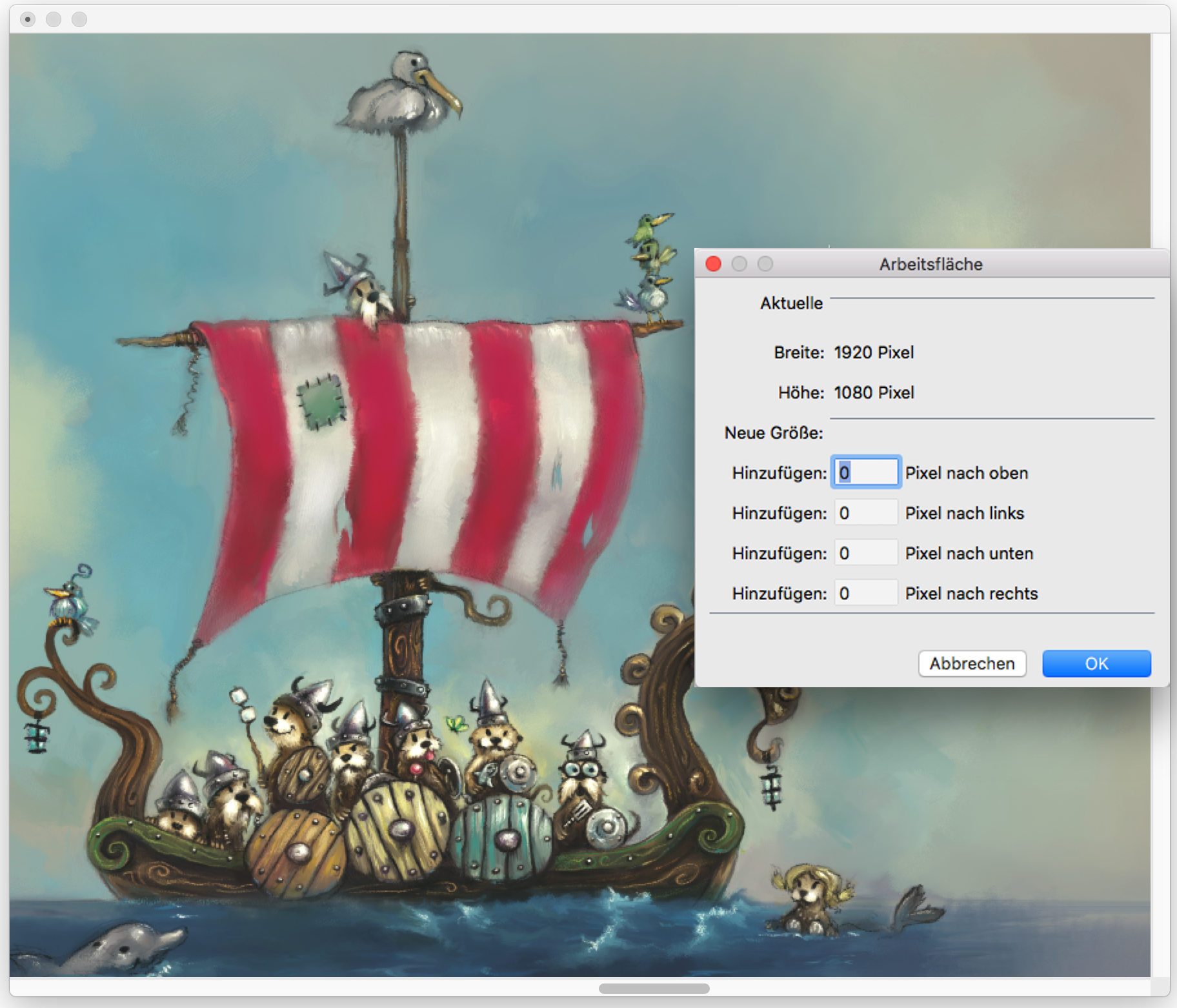The width and height of the screenshot is (1177, 1008).
Task: Click the main window's close button
Action: (28, 19)
